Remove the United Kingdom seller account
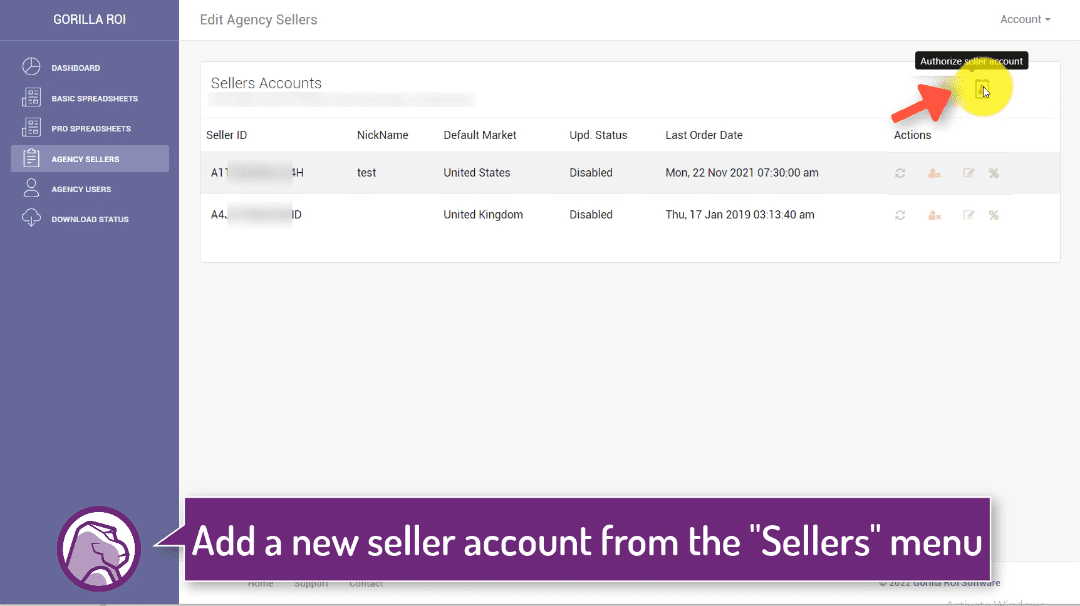The height and width of the screenshot is (606, 1080). 934,215
